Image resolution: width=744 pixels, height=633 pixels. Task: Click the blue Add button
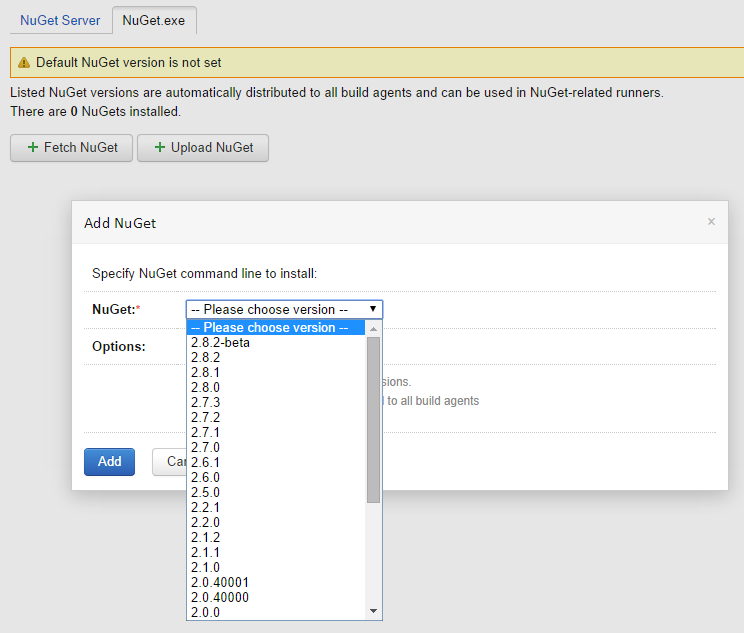click(x=110, y=462)
